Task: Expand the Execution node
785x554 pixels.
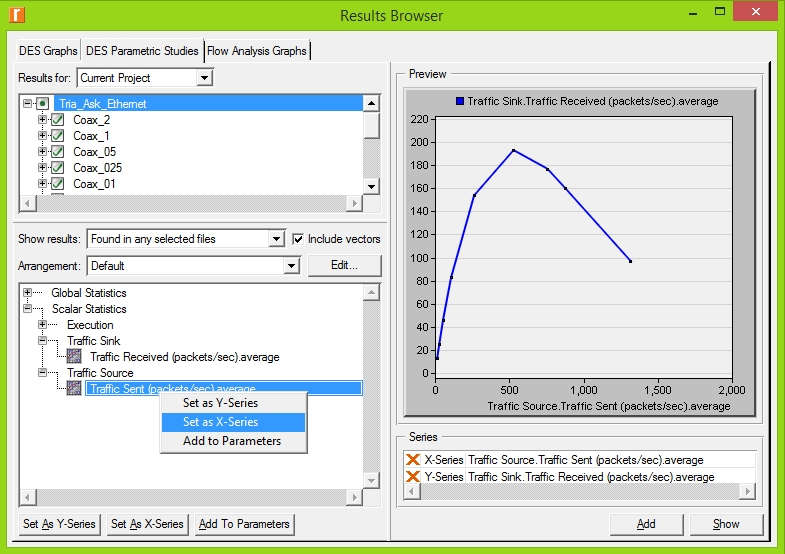Action: point(42,324)
